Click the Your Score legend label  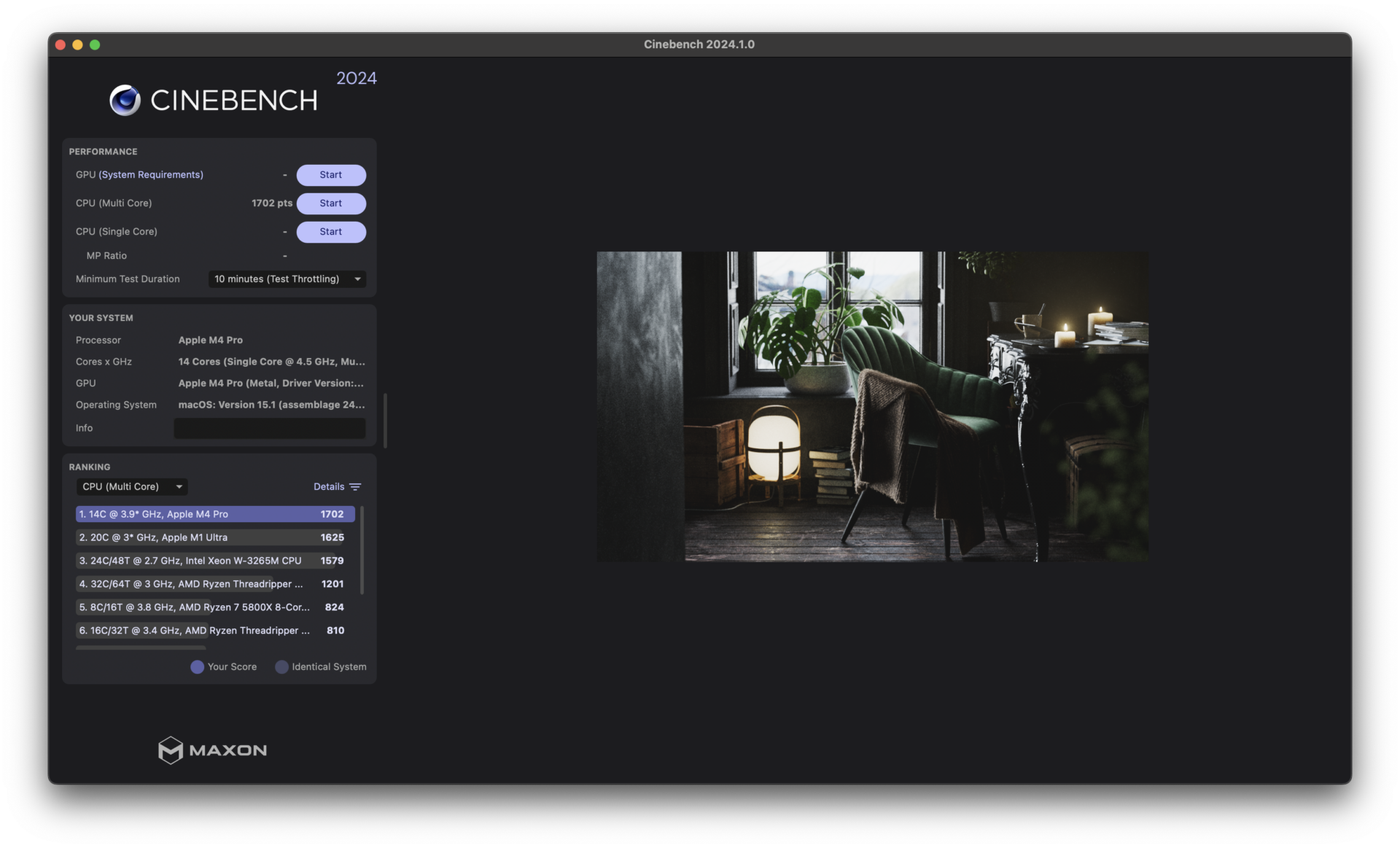pyautogui.click(x=232, y=667)
